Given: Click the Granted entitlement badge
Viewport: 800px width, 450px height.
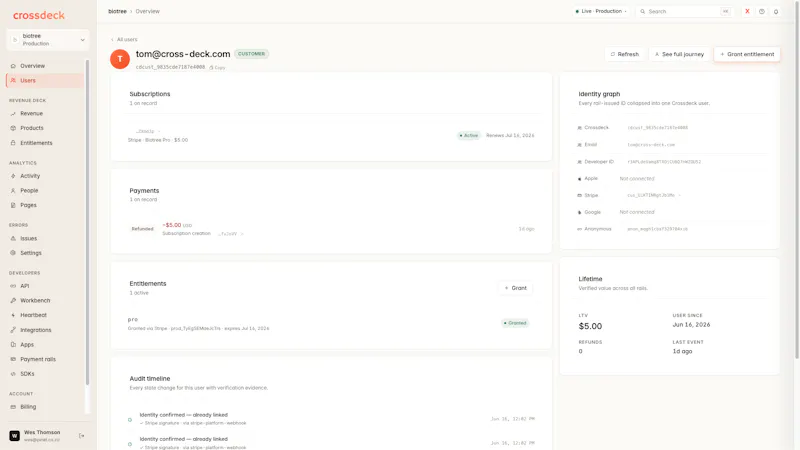Looking at the screenshot, I should tap(515, 323).
